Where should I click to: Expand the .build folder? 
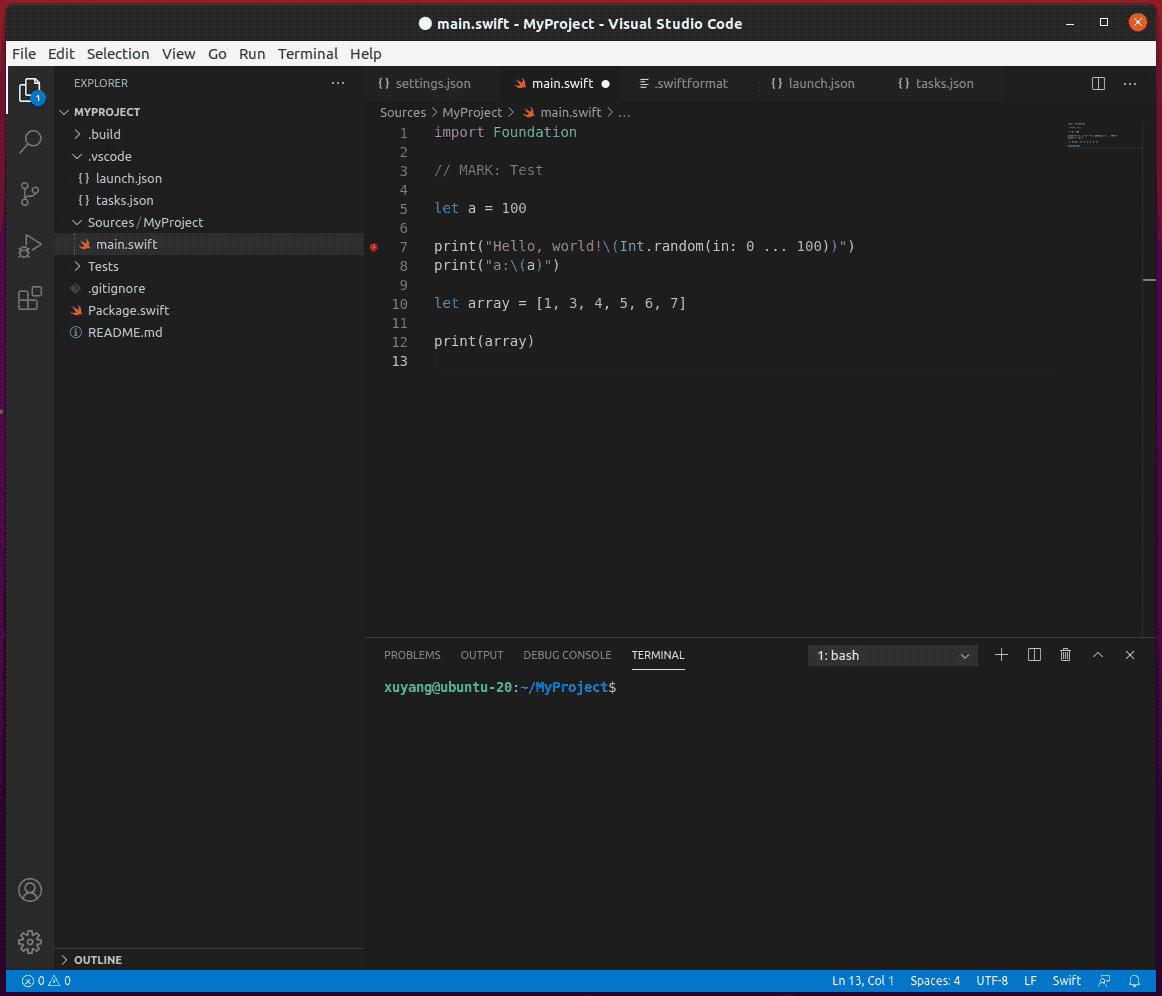pos(103,134)
